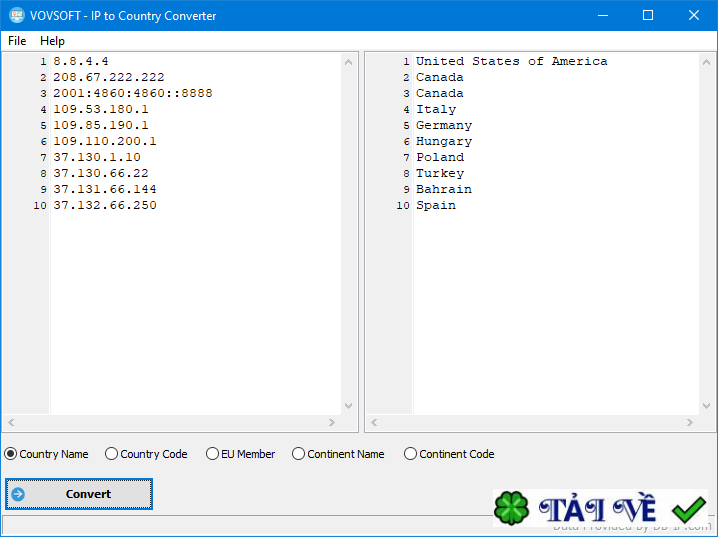Click down arrow of IP list scrollbar

348,406
